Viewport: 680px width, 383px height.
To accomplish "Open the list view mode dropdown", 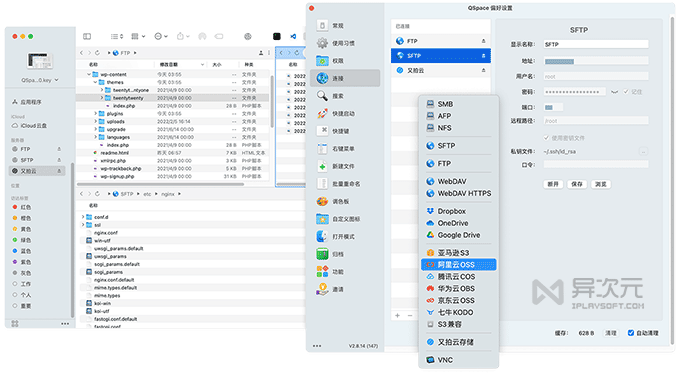I will click(117, 36).
